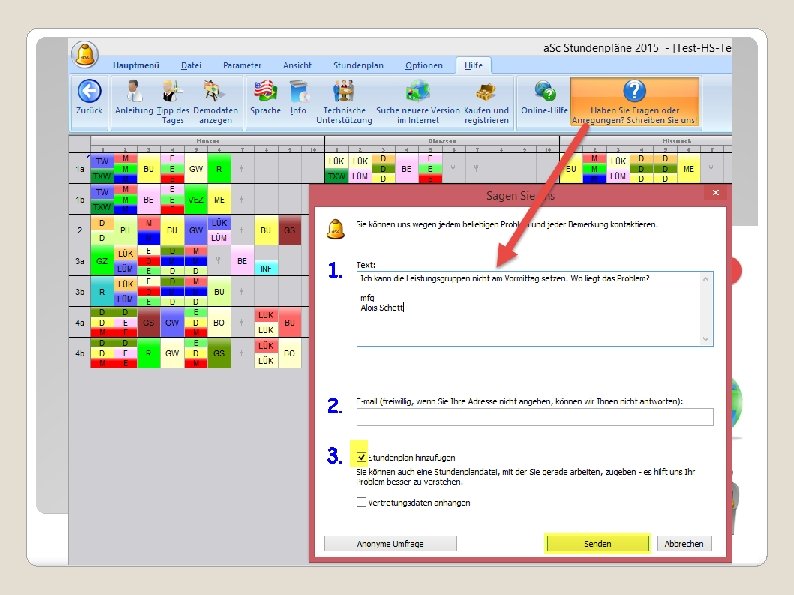This screenshot has height=595, width=794.
Task: Click the Zurück back arrow icon
Action: [x=90, y=92]
